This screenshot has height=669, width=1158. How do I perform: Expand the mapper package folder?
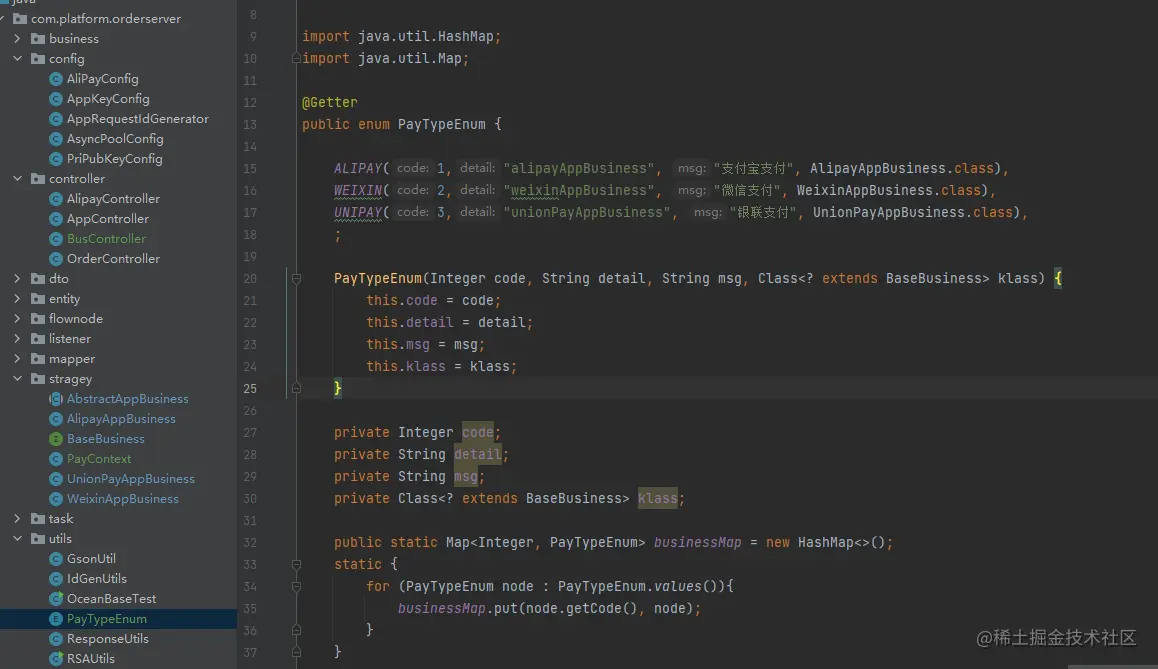point(17,358)
